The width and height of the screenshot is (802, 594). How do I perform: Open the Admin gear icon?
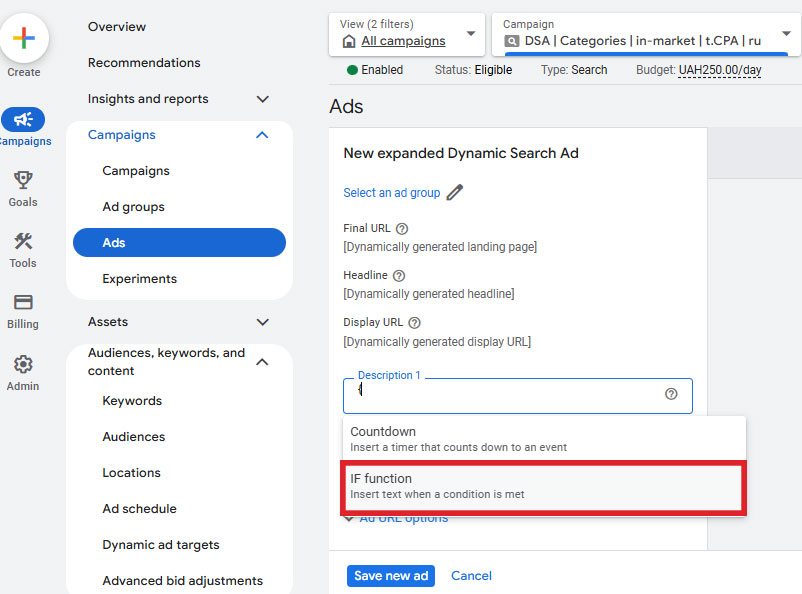(23, 365)
